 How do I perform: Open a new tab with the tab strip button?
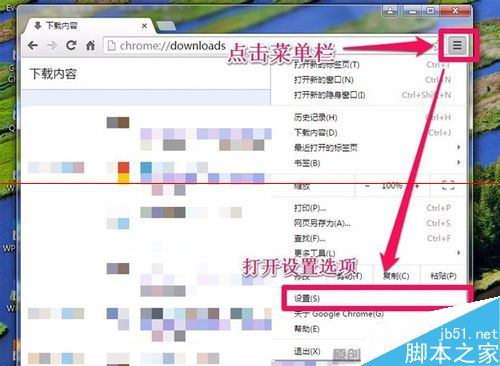click(166, 26)
